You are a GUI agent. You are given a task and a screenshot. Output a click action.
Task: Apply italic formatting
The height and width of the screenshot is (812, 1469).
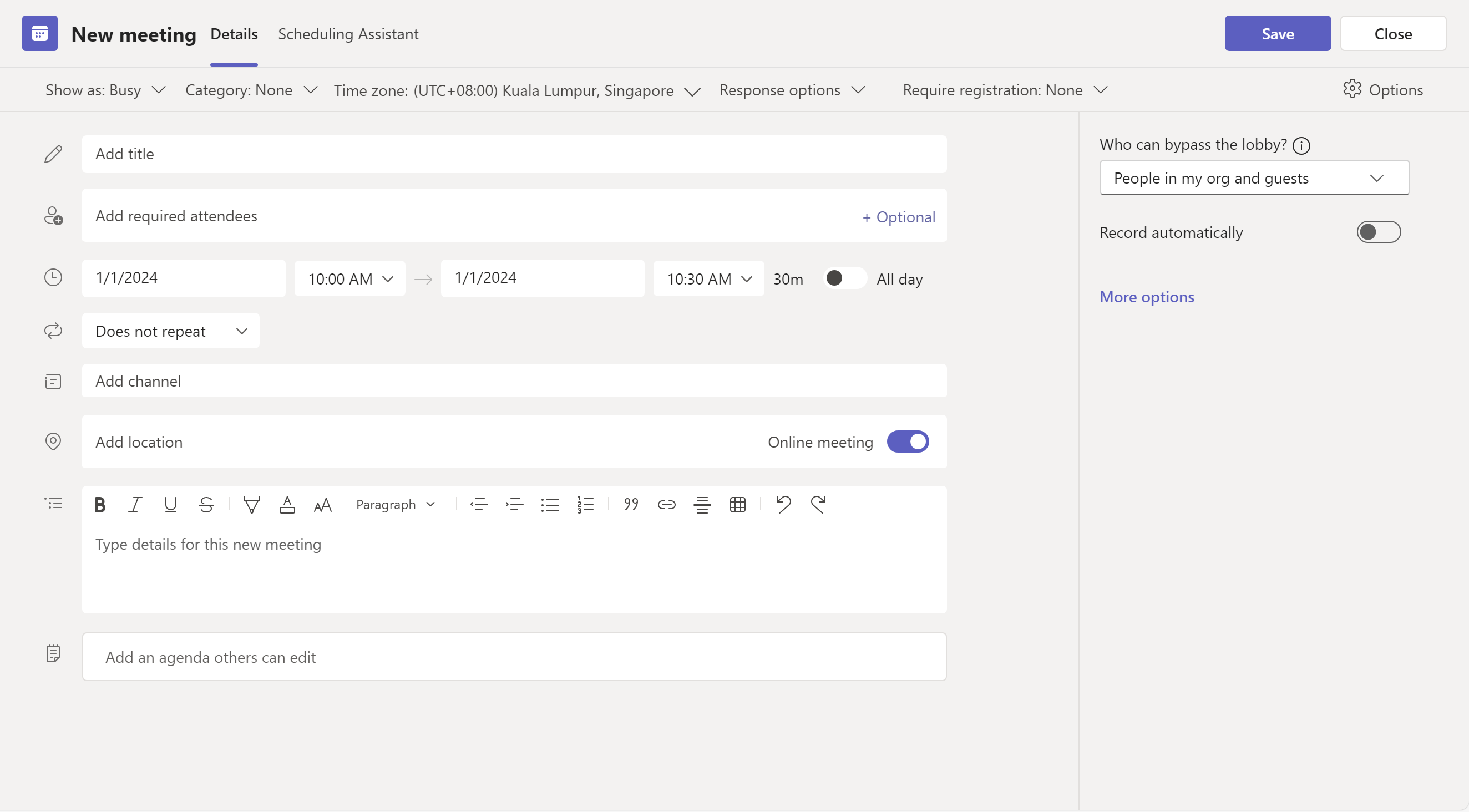pos(135,505)
